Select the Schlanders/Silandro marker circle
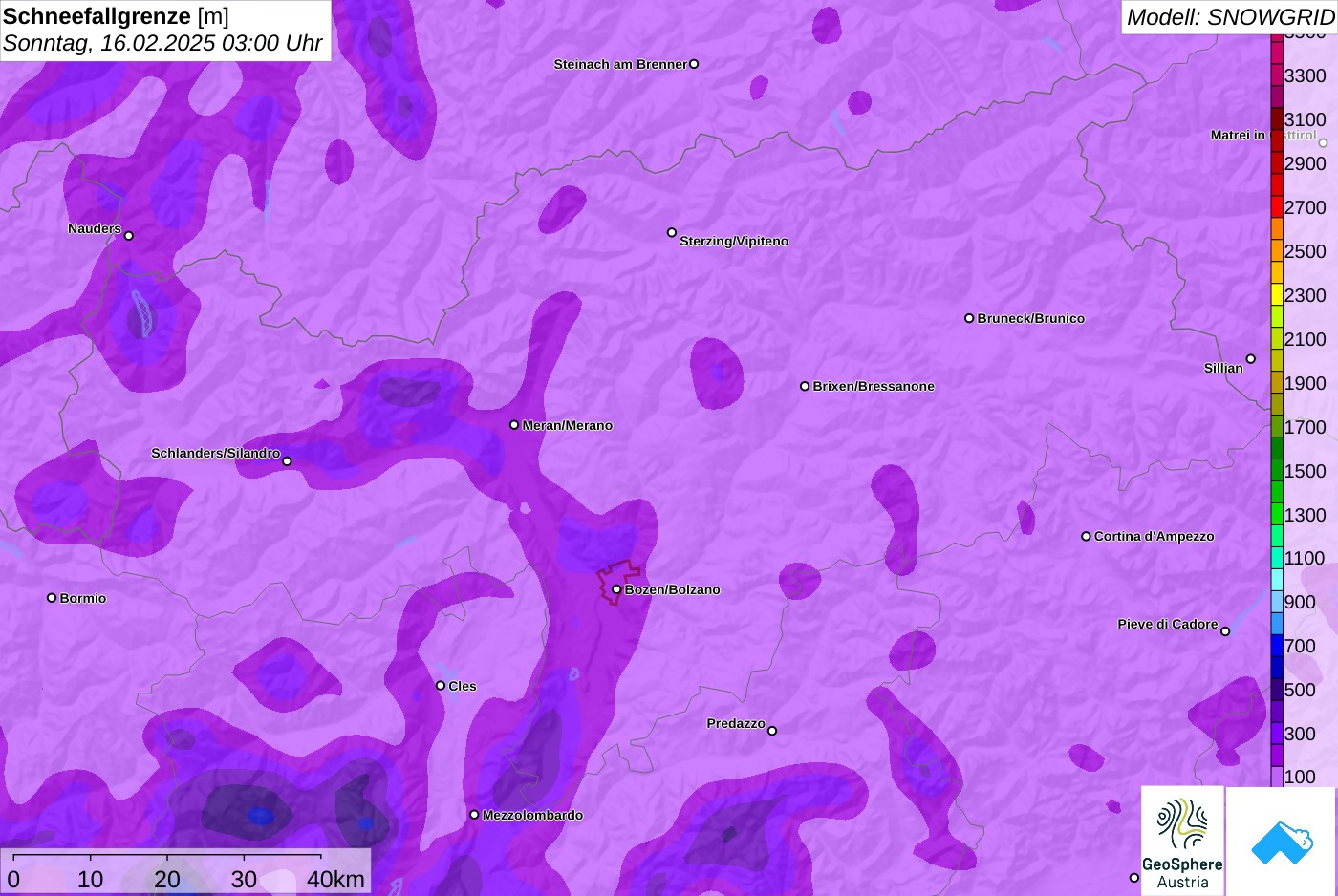 (x=287, y=461)
